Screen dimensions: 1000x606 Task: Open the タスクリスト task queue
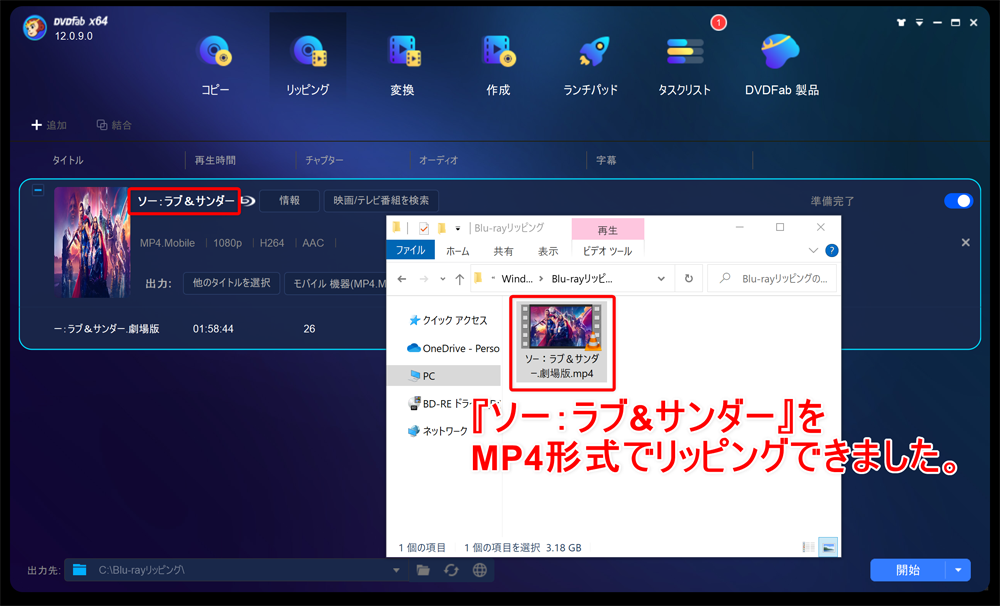click(684, 65)
